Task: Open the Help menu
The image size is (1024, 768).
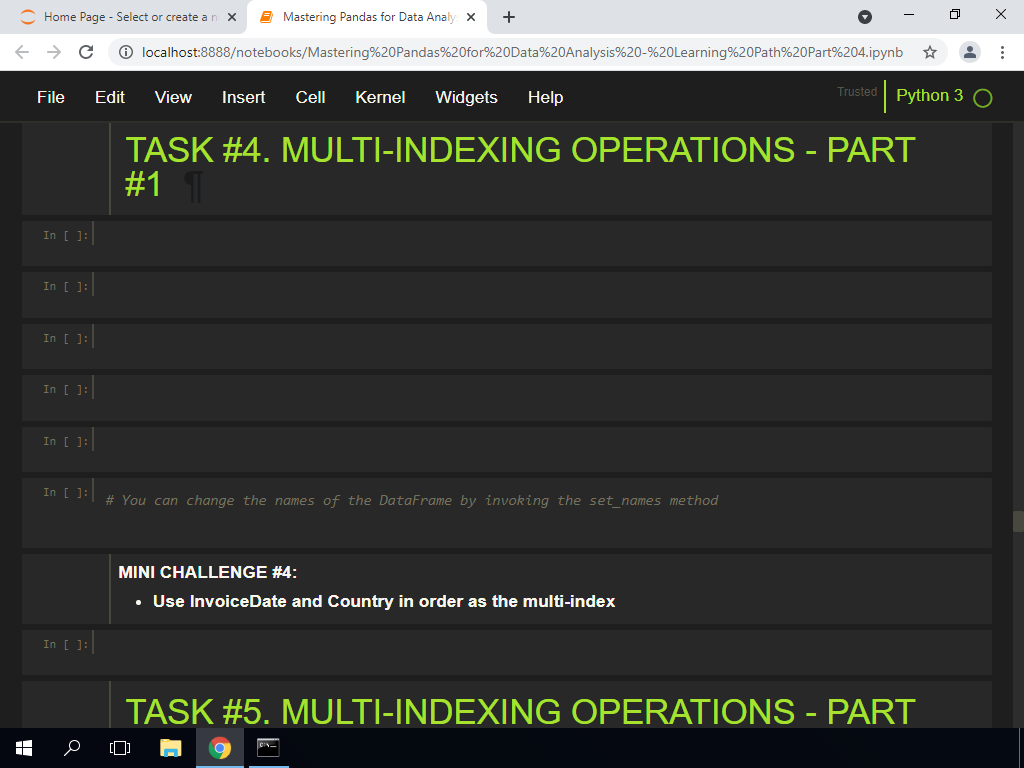Action: (545, 97)
